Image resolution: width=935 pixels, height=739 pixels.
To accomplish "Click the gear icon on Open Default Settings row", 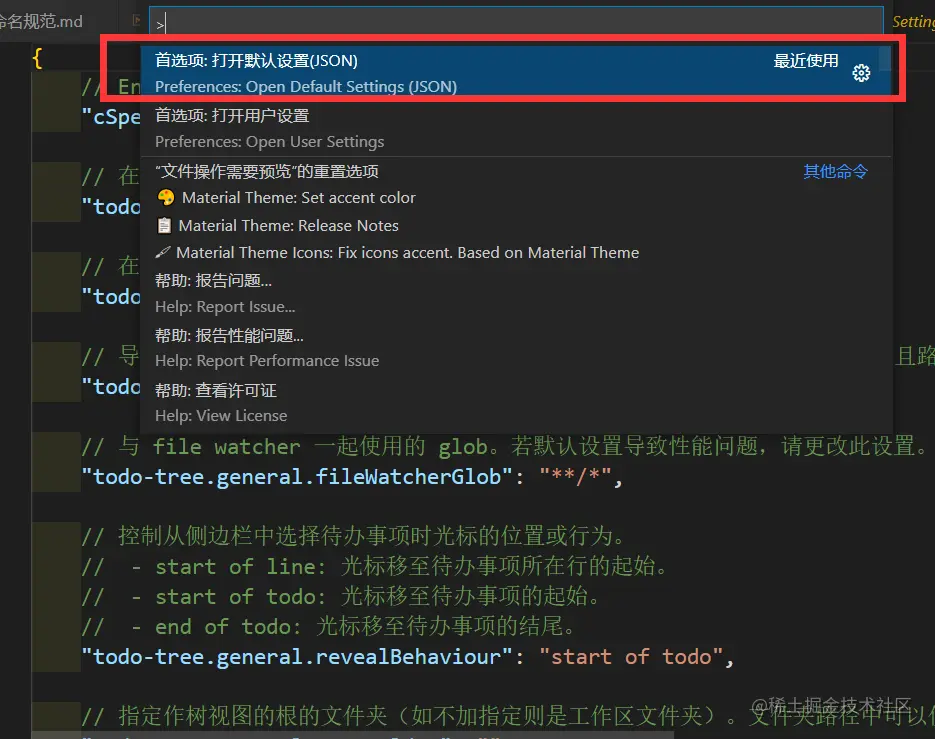I will tap(860, 73).
